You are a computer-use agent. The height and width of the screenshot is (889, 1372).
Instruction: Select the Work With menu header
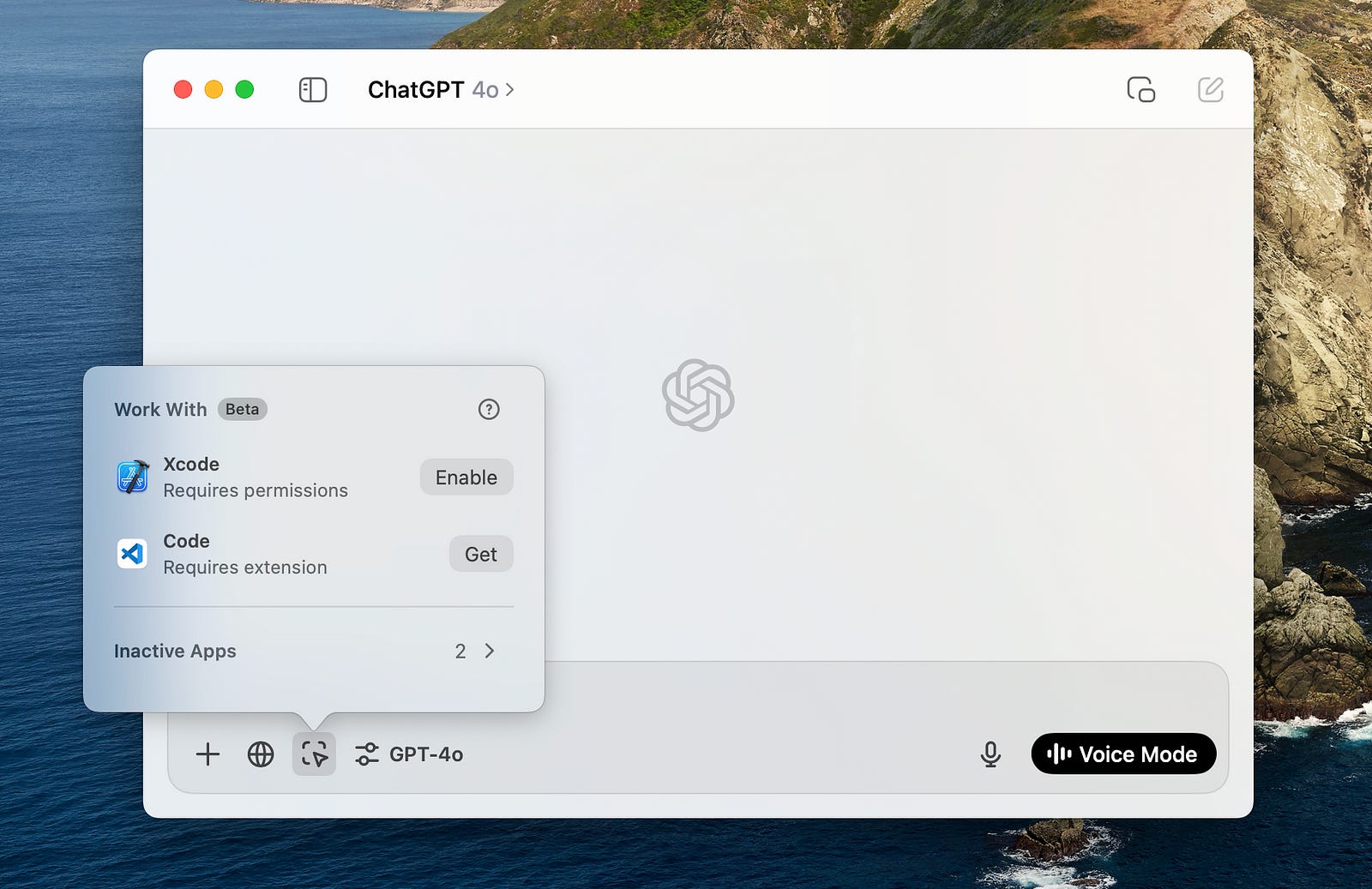click(x=159, y=409)
